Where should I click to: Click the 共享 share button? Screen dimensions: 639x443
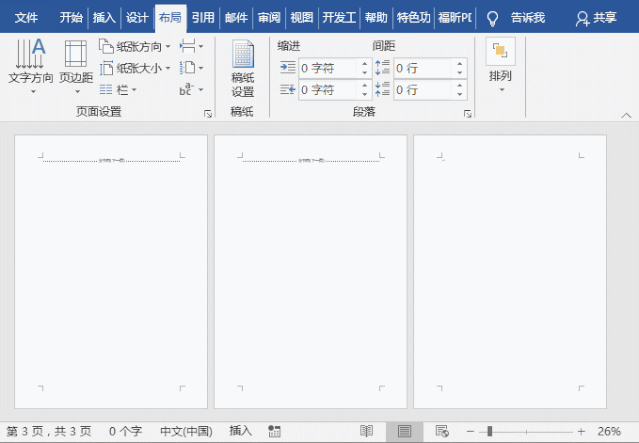click(x=596, y=18)
